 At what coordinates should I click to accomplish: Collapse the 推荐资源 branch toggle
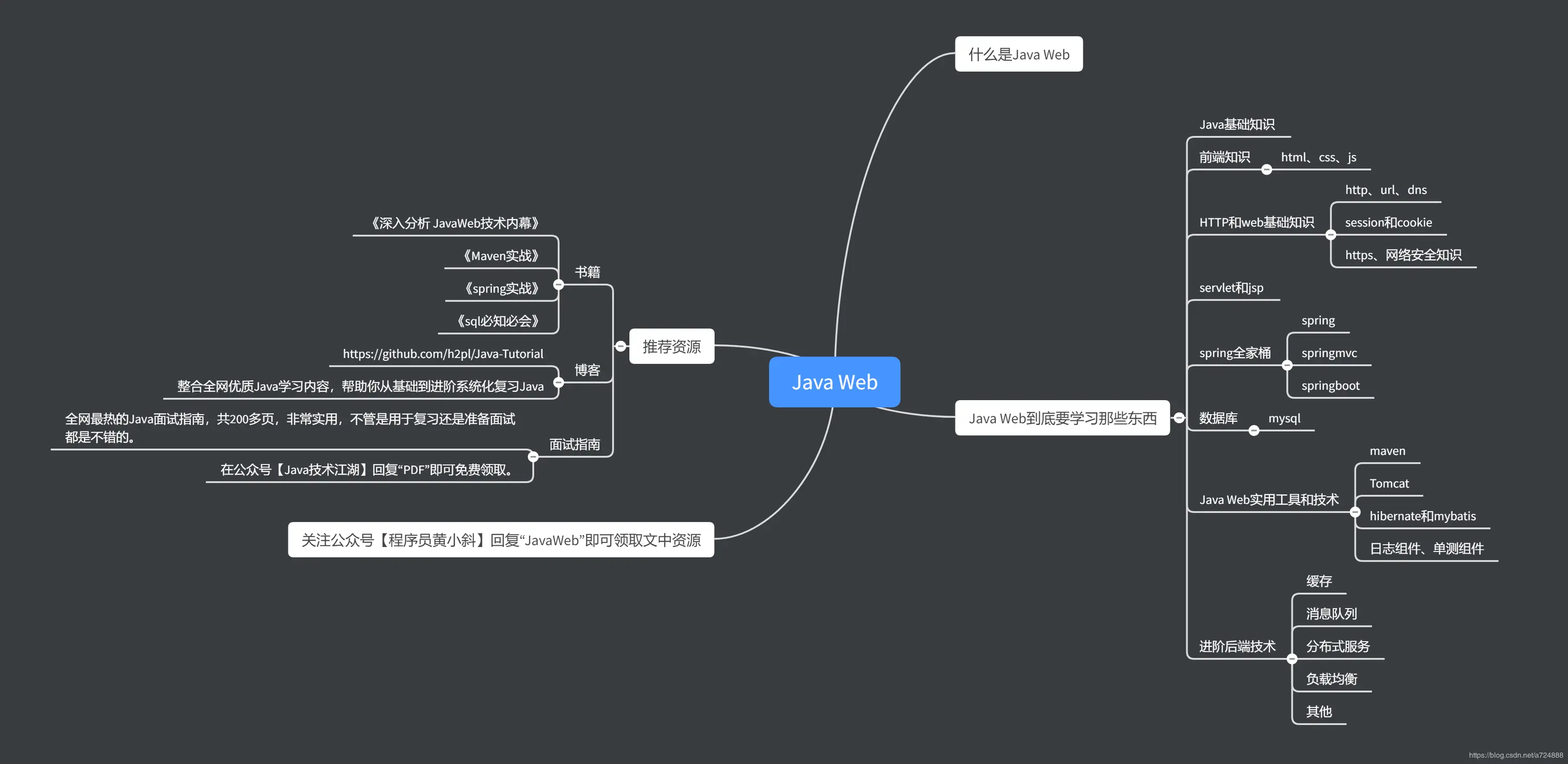click(620, 346)
